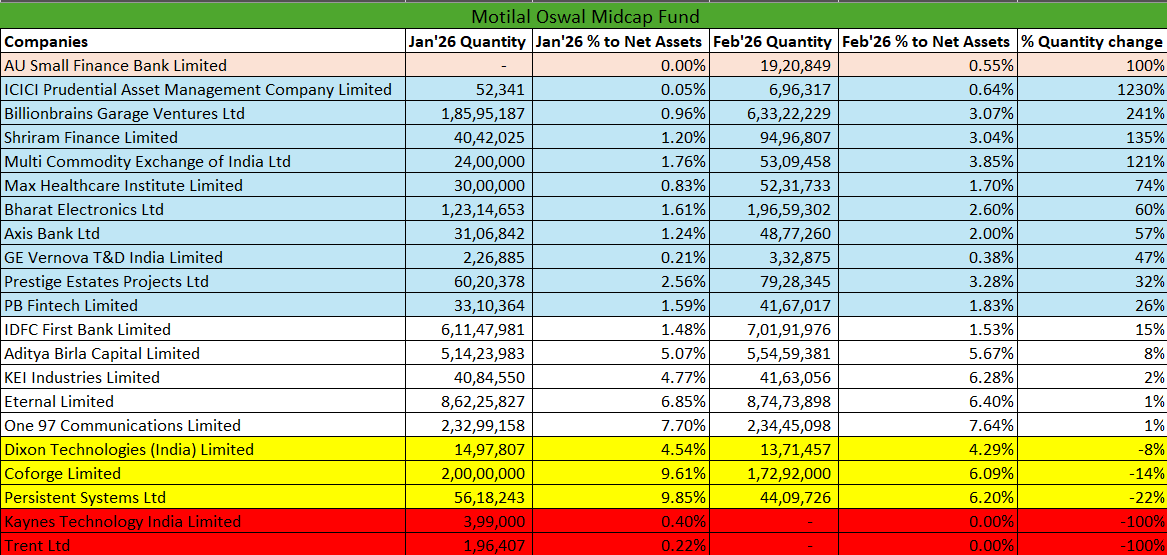
Task: Select the % Quantity change header cell
Action: [x=1093, y=41]
